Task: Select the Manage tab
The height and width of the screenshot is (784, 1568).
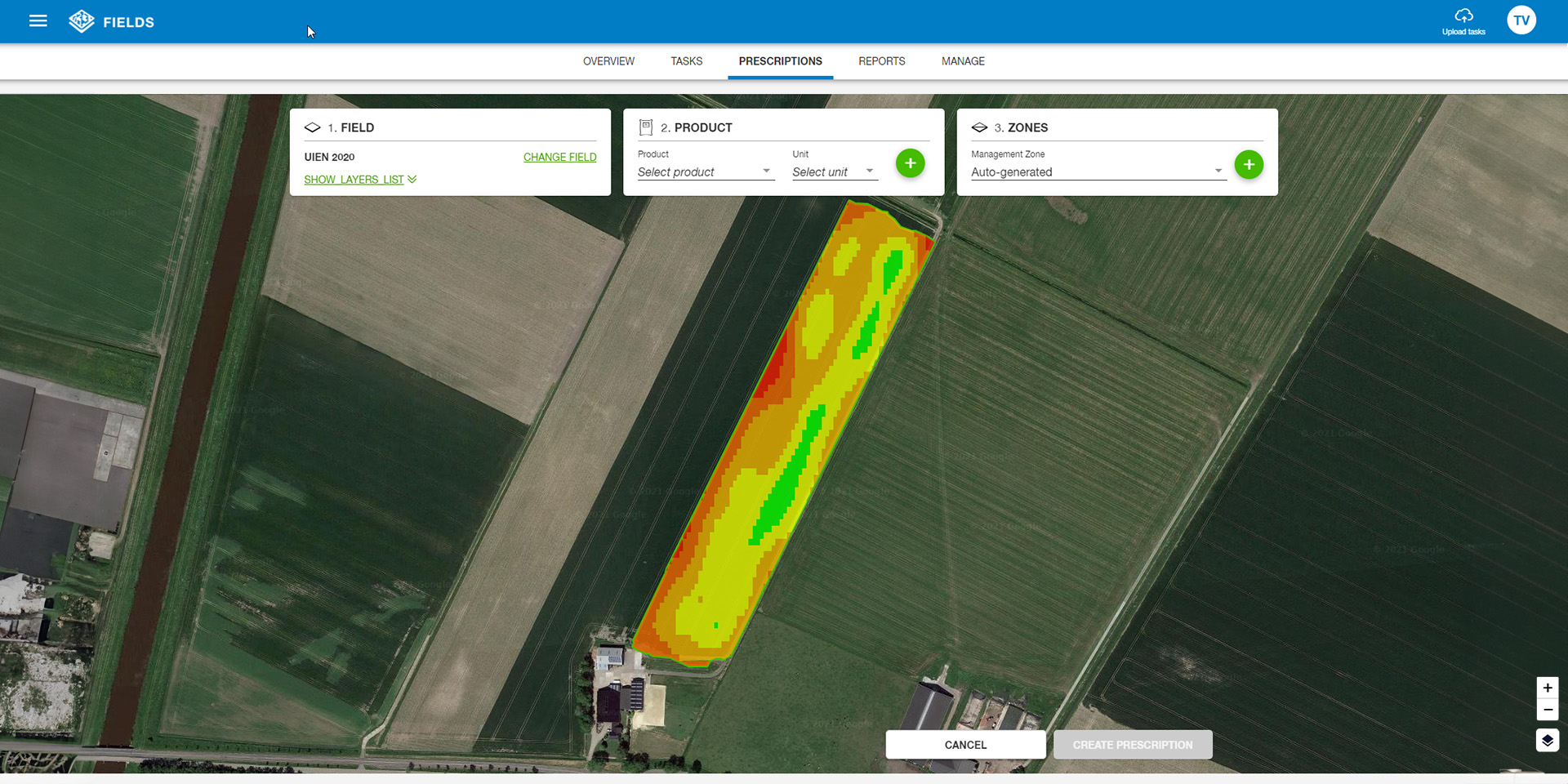Action: click(x=963, y=61)
